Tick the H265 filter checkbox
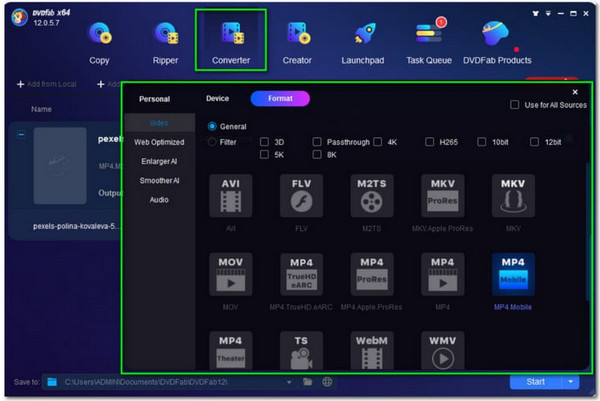 pyautogui.click(x=429, y=143)
